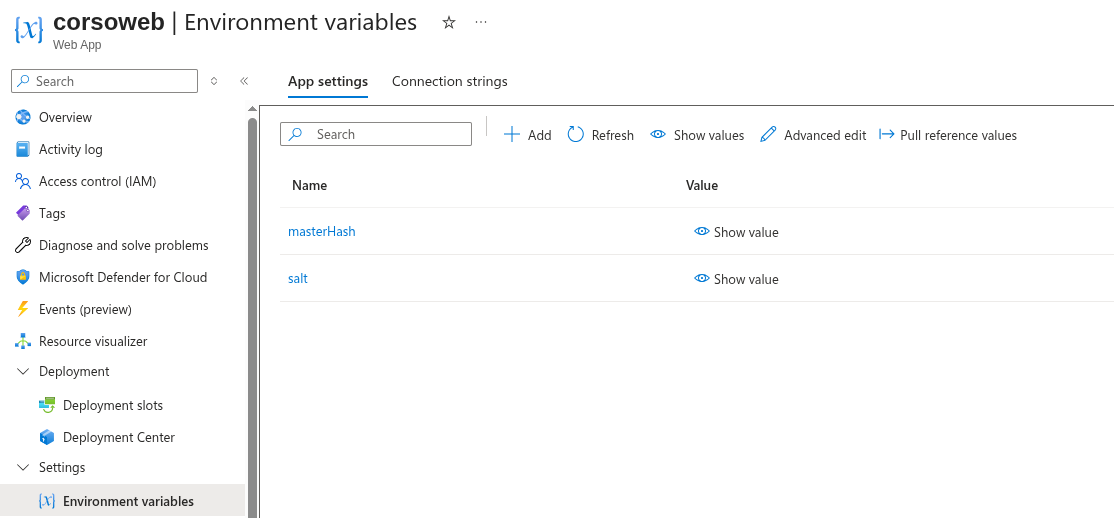Select Environment variables in sidebar
The image size is (1114, 518).
pyautogui.click(x=123, y=501)
